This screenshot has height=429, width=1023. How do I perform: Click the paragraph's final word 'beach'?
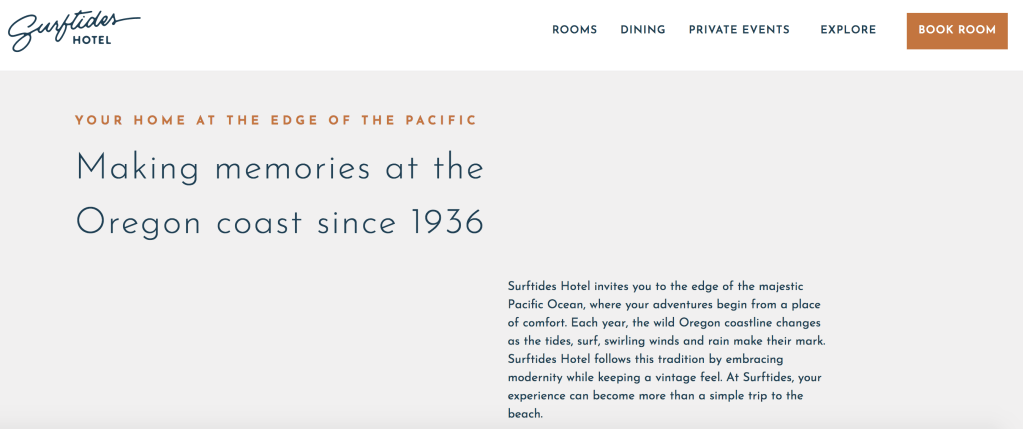(x=523, y=414)
